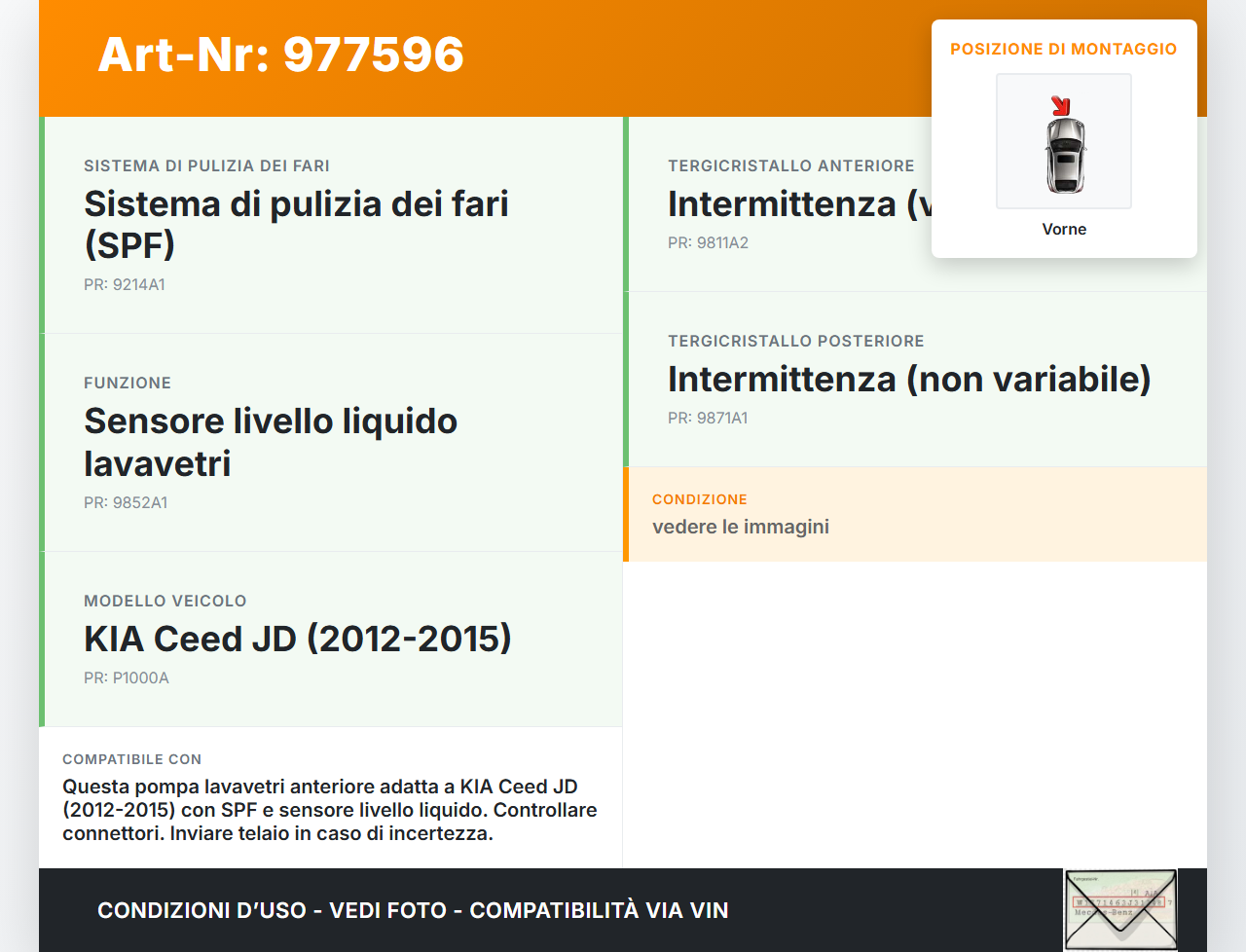Select Sensore livello liquido lavavetri heading

[271, 442]
